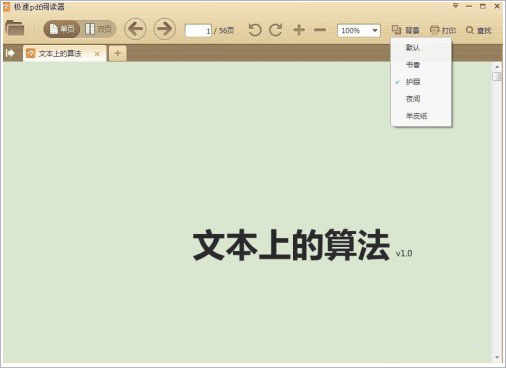Screen dimensions: 506x368
Task: Switch to double page (双页) view
Action: (x=98, y=29)
